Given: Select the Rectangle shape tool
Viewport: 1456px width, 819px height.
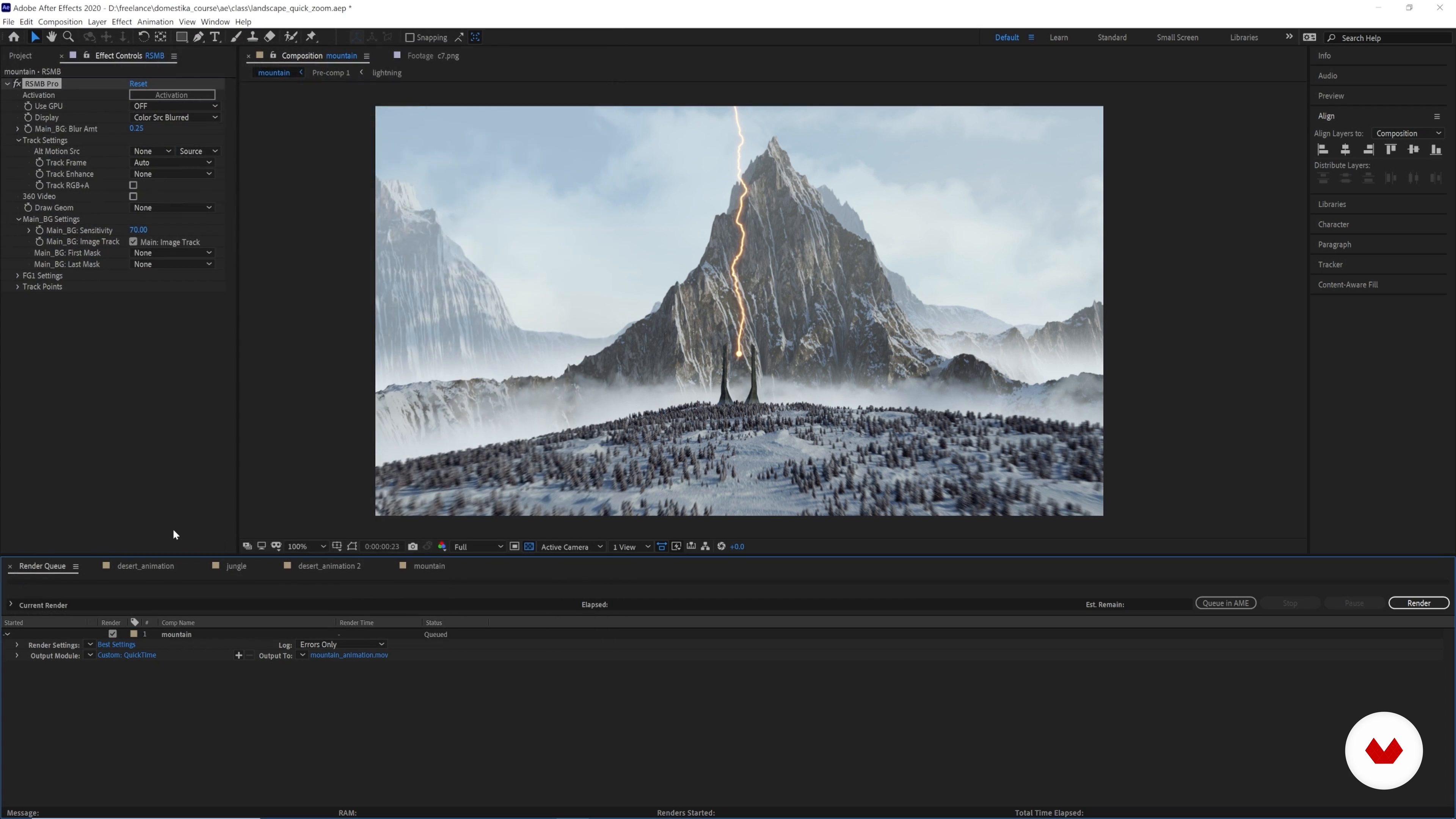Looking at the screenshot, I should [182, 37].
